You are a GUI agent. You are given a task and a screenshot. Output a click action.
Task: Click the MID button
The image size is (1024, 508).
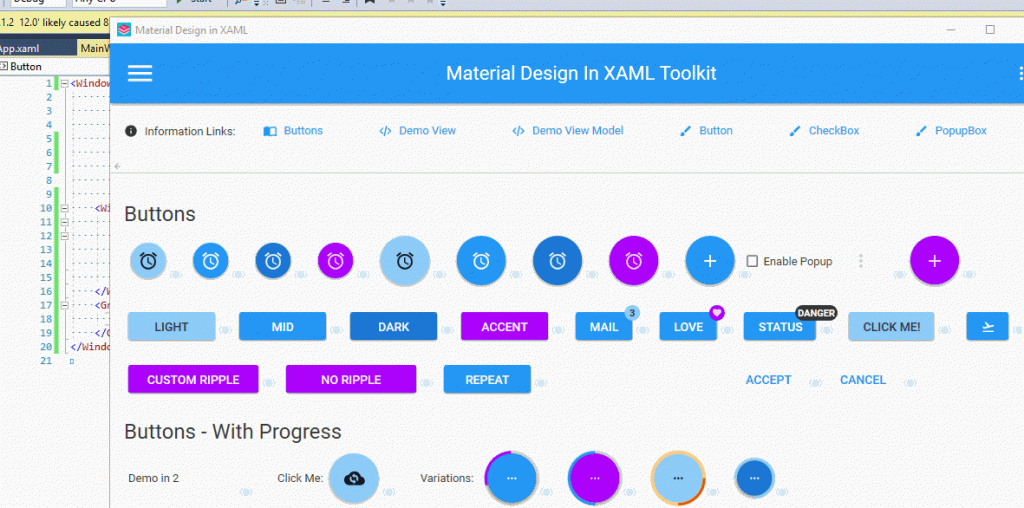(282, 326)
